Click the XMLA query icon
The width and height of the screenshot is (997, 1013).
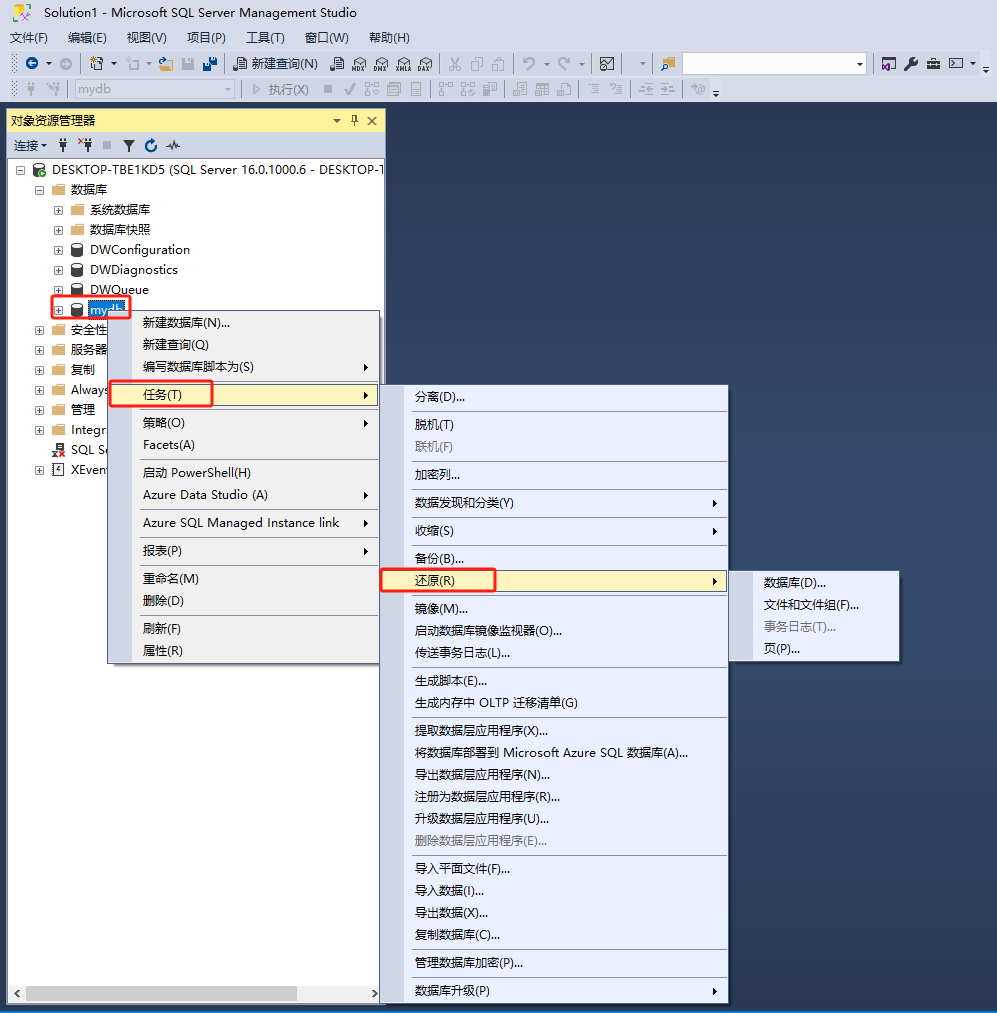tap(403, 63)
